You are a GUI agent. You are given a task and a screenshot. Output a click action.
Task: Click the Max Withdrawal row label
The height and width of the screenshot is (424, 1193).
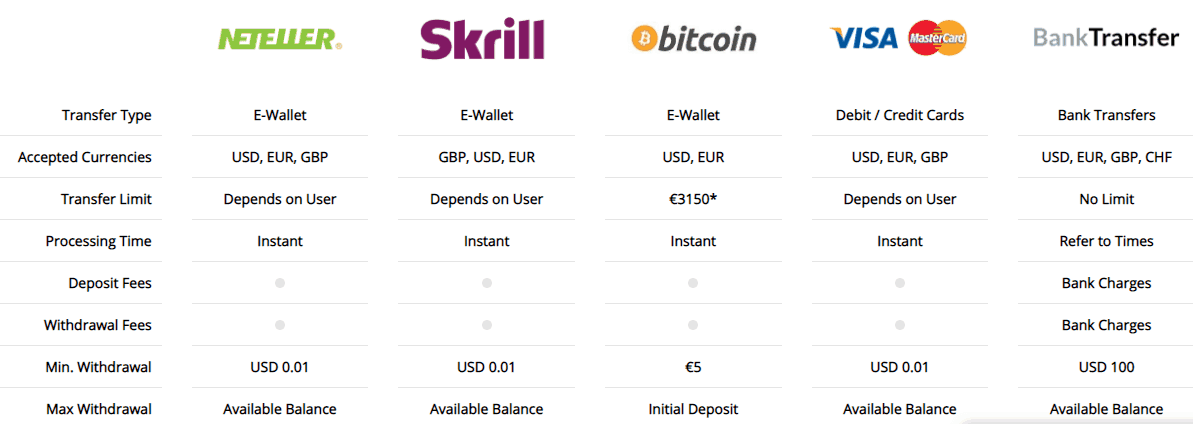(97, 409)
